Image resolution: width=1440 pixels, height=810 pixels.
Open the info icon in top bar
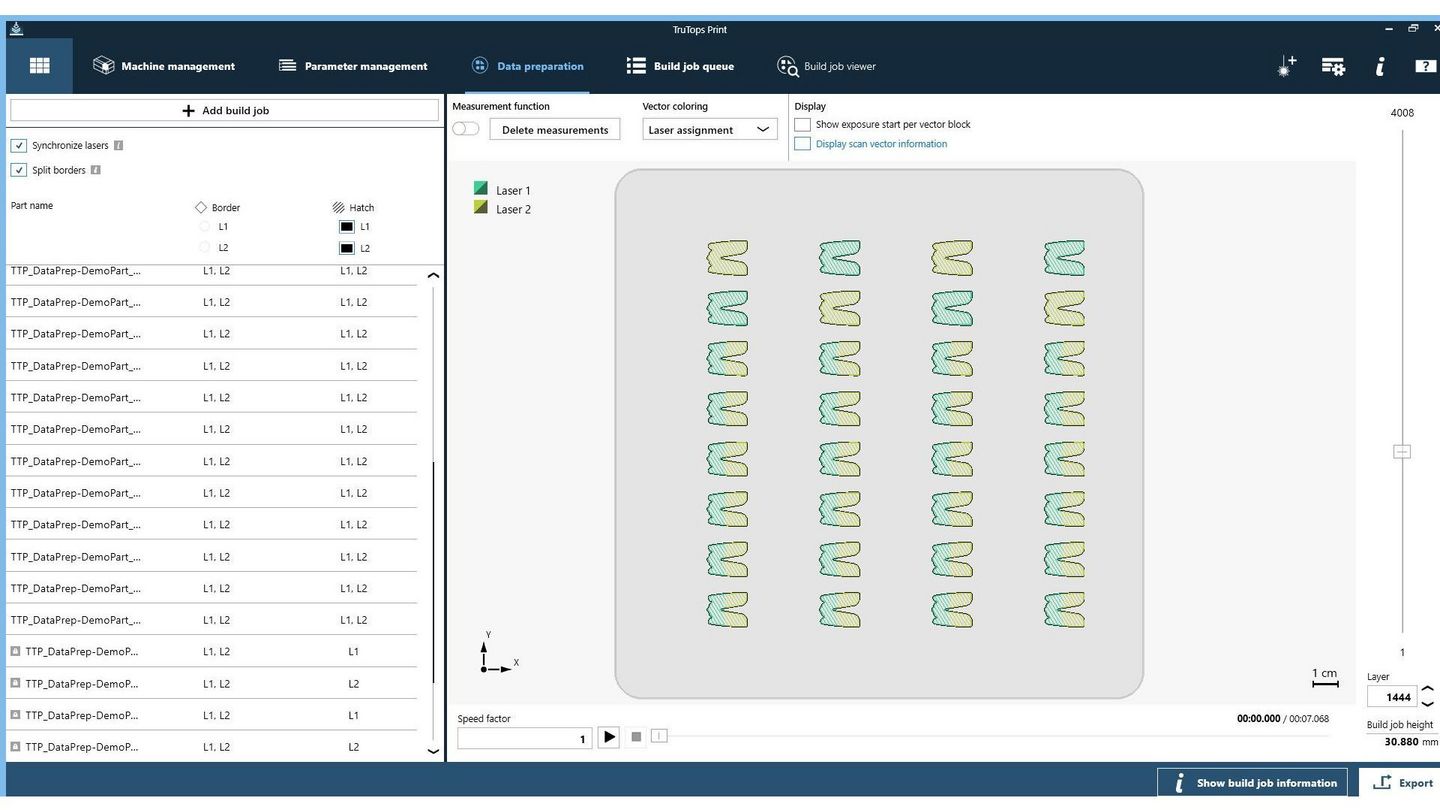click(1380, 66)
